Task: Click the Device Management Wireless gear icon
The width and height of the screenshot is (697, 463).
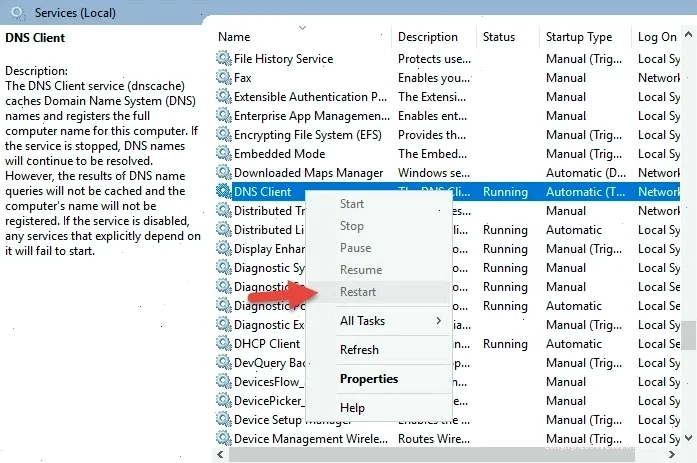Action: [x=224, y=439]
